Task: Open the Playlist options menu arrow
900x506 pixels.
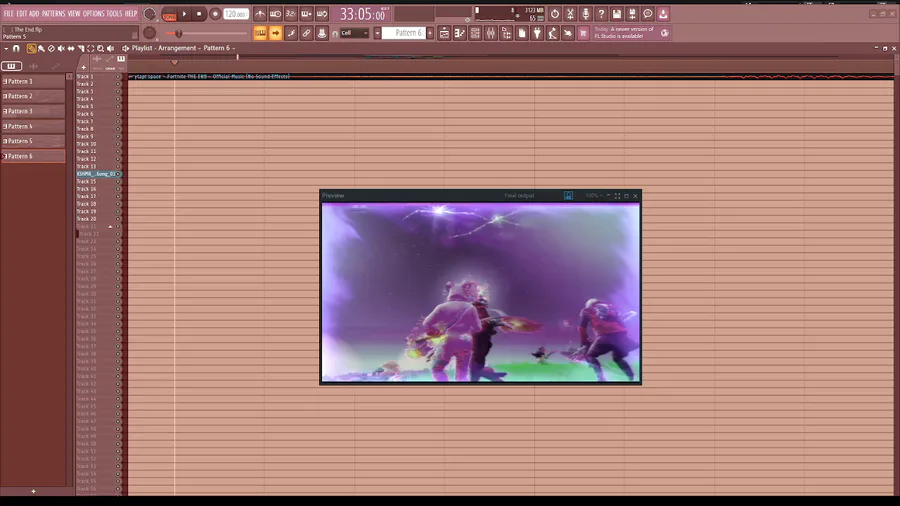Action: pyautogui.click(x=6, y=49)
